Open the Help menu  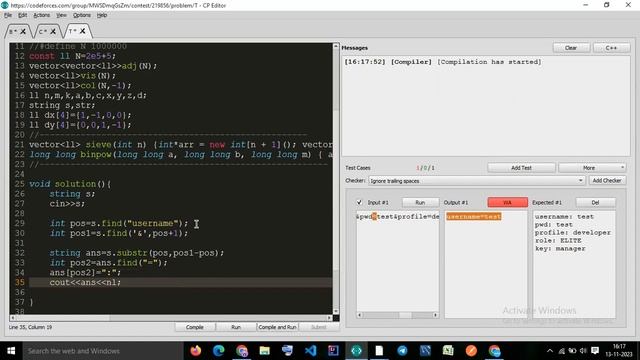pyautogui.click(x=102, y=15)
